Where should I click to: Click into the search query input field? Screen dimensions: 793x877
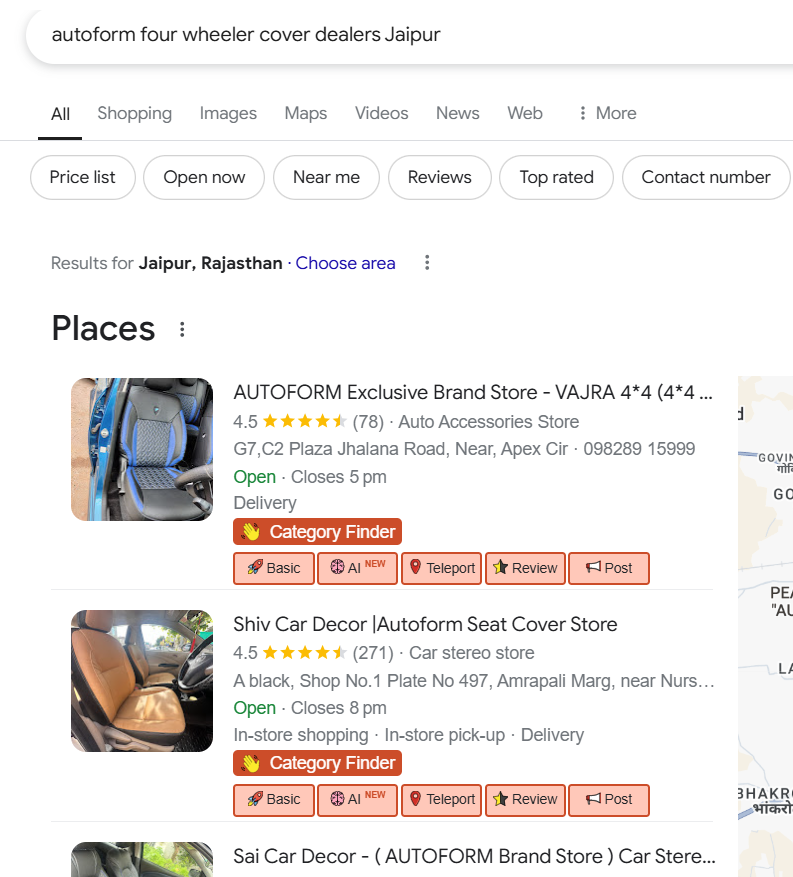tap(400, 35)
